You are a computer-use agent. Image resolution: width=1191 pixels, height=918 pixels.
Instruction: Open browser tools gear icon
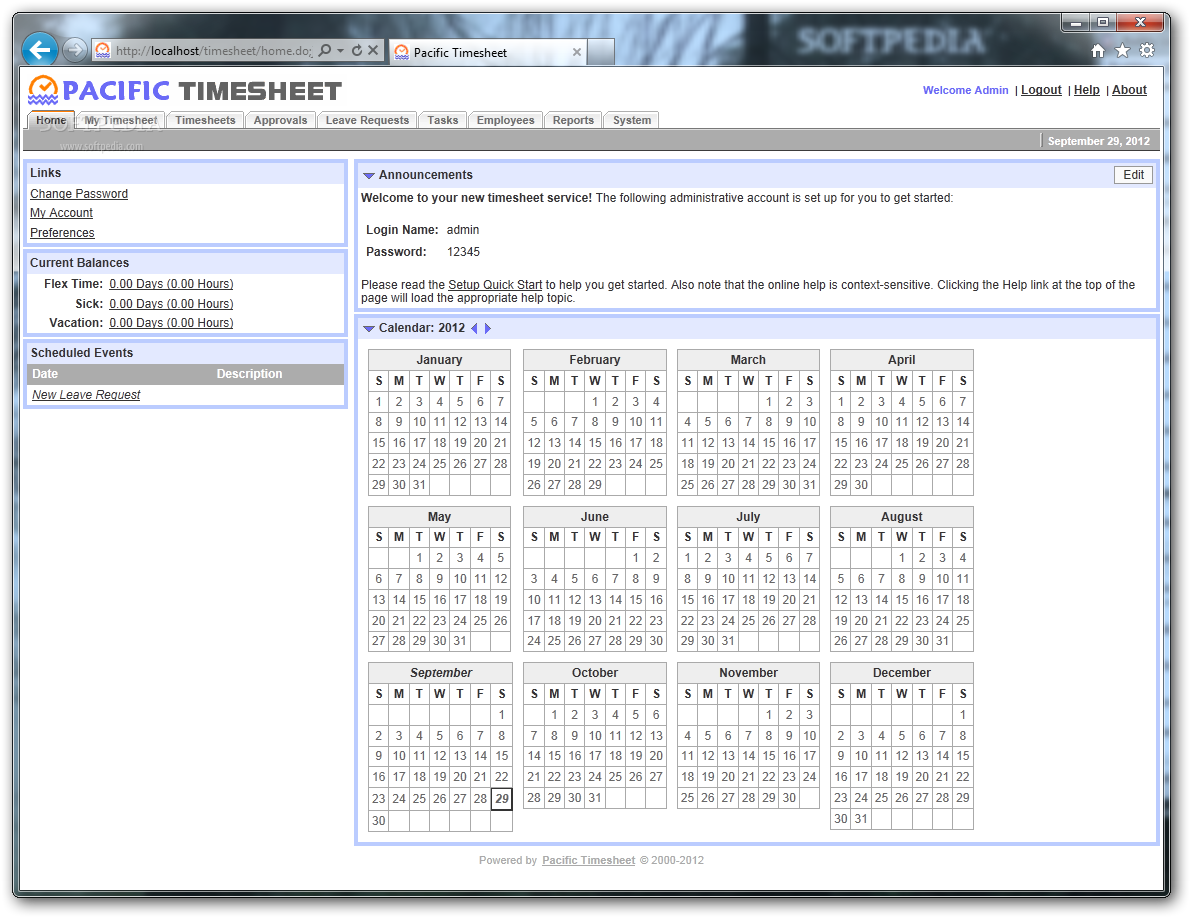click(x=1147, y=51)
